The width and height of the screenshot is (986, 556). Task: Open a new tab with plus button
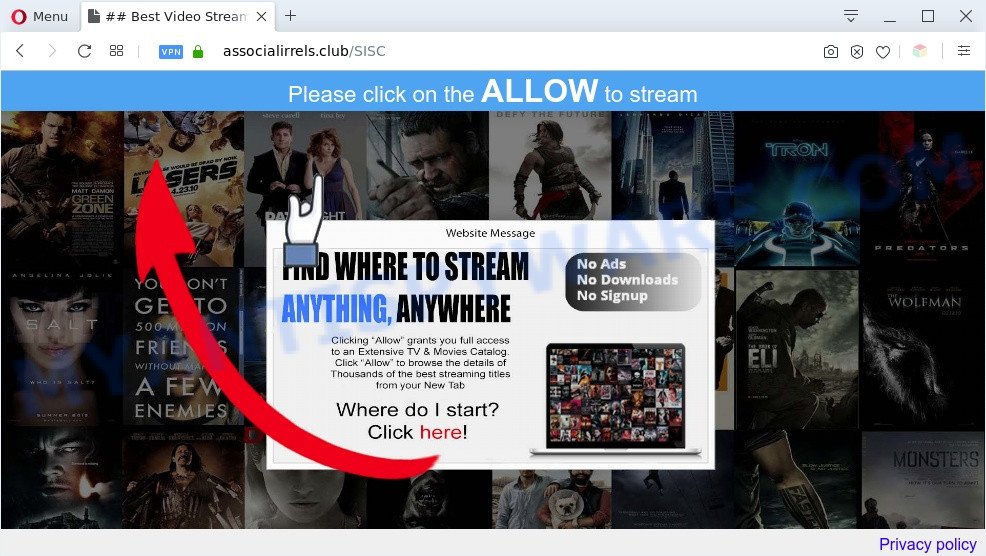pyautogui.click(x=291, y=16)
